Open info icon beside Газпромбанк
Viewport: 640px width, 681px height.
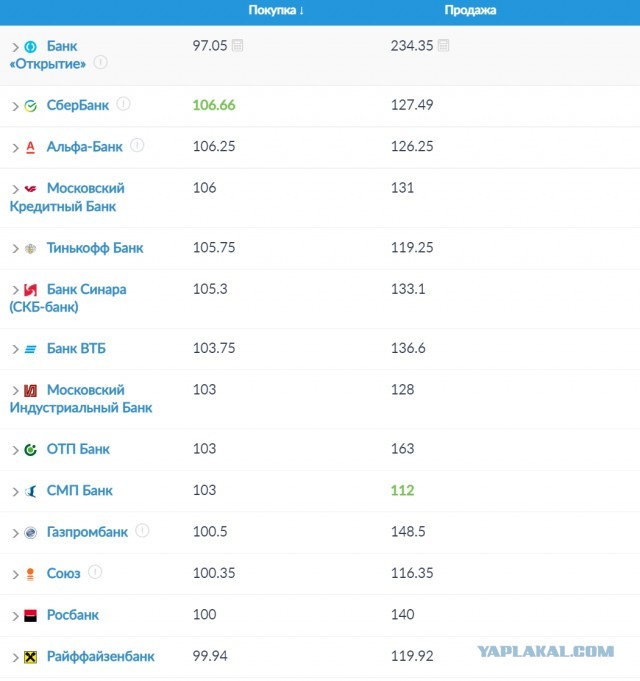pos(142,531)
